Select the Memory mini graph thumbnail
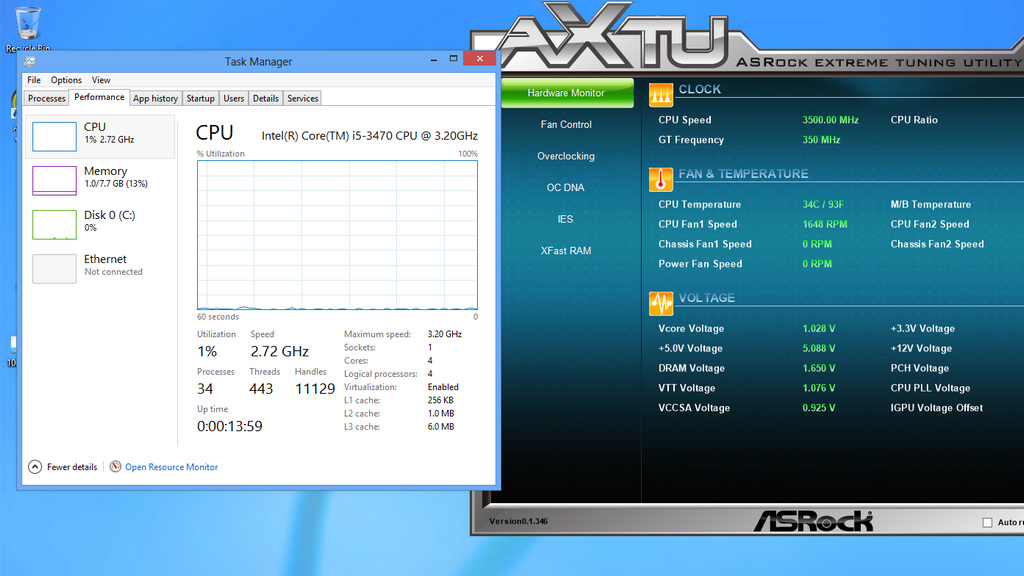 coord(54,180)
